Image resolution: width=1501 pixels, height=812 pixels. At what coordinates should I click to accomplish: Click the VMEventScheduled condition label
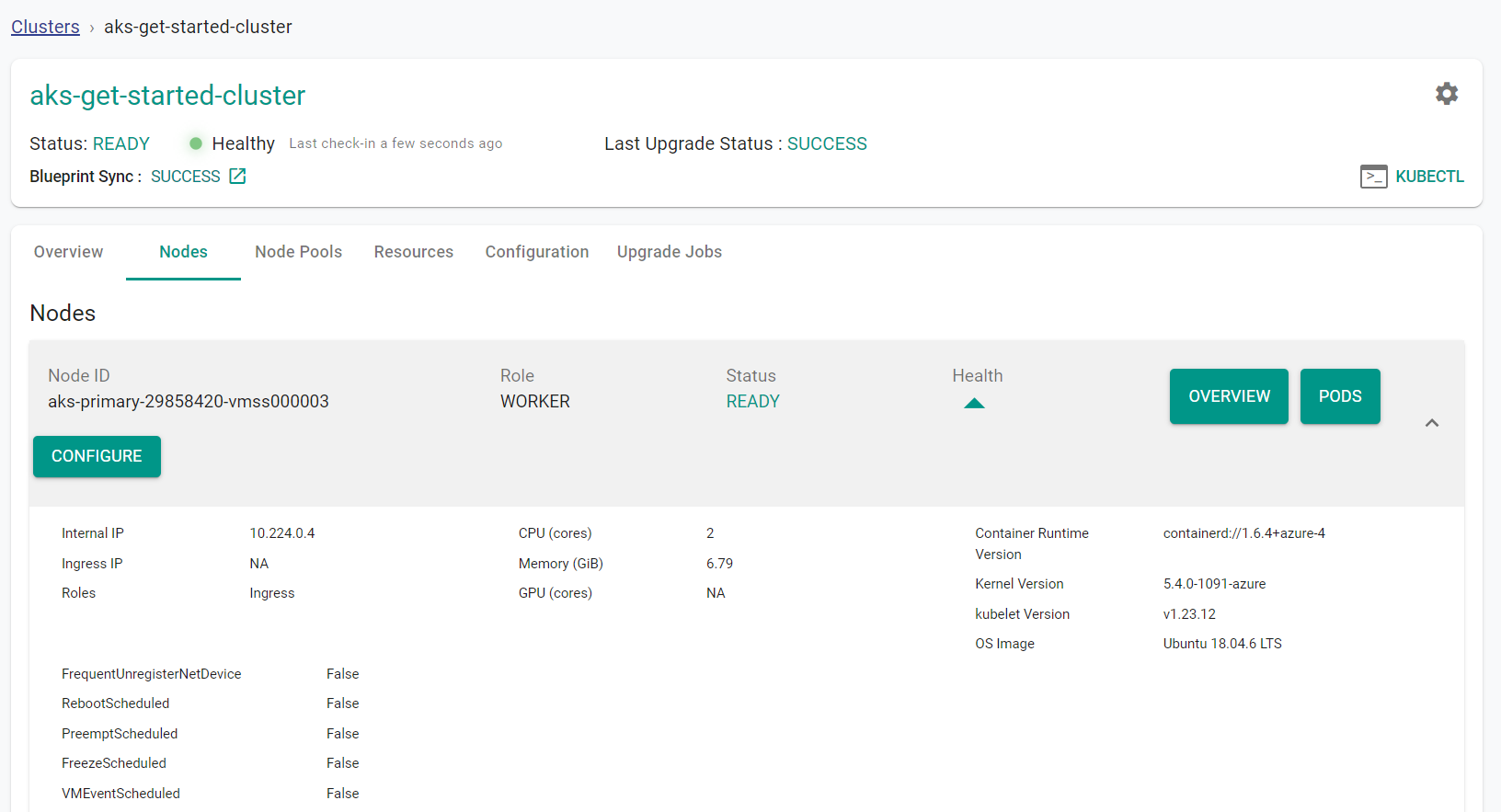120,794
